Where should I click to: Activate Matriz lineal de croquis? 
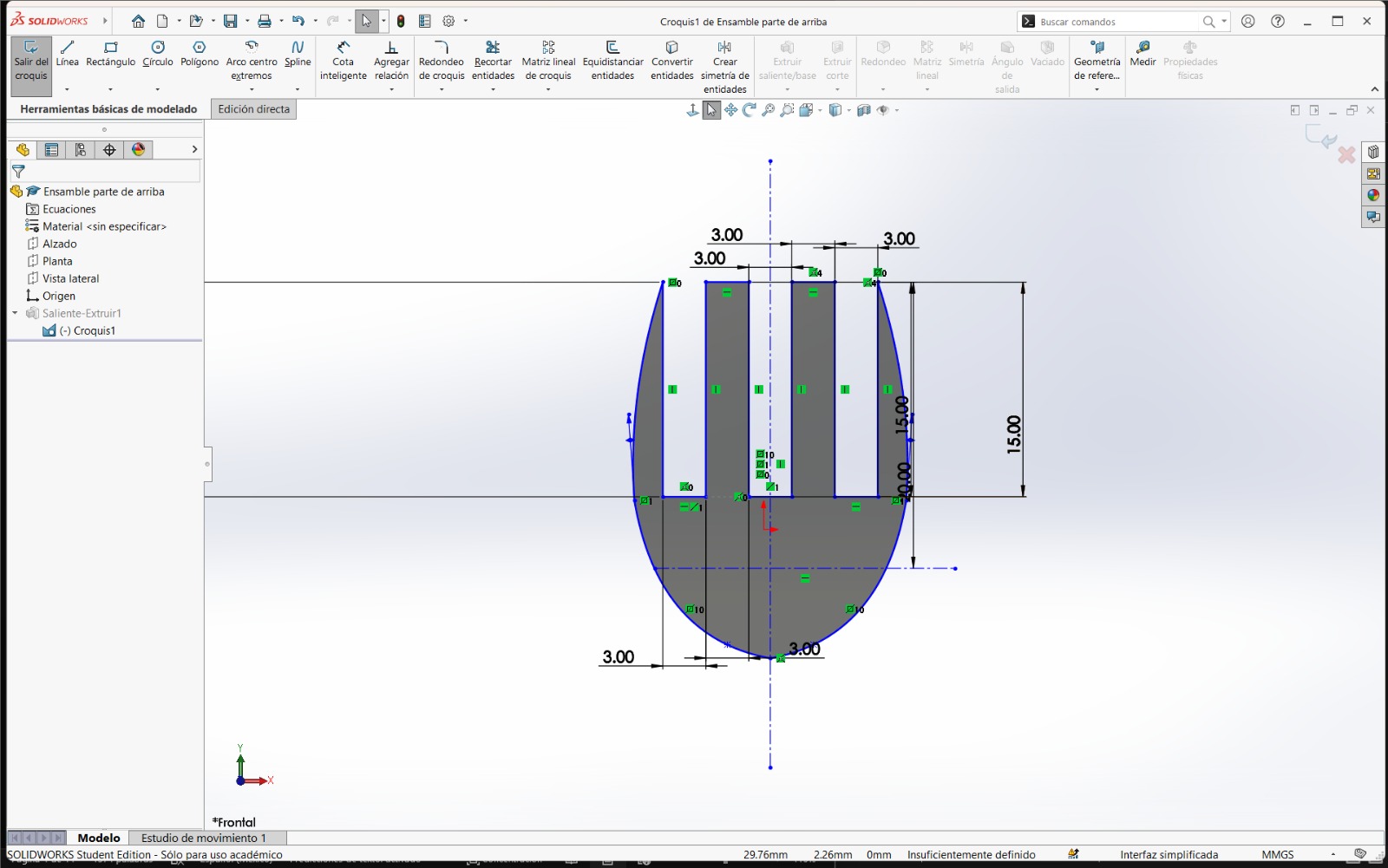[x=548, y=61]
